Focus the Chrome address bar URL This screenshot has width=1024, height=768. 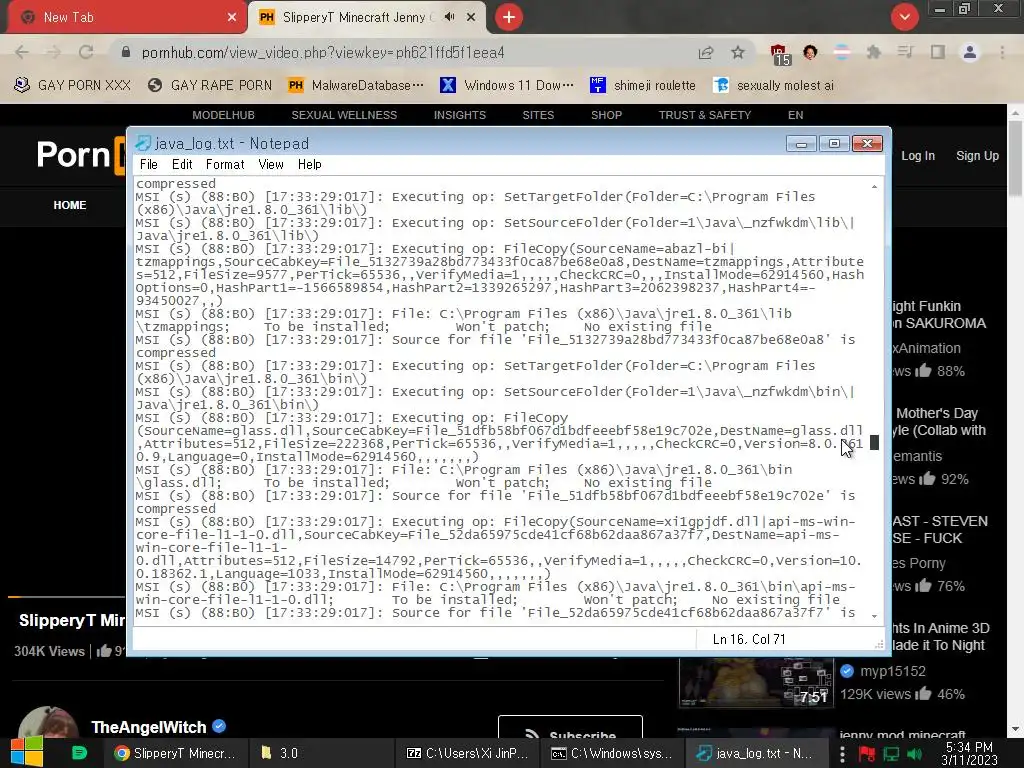click(x=323, y=52)
